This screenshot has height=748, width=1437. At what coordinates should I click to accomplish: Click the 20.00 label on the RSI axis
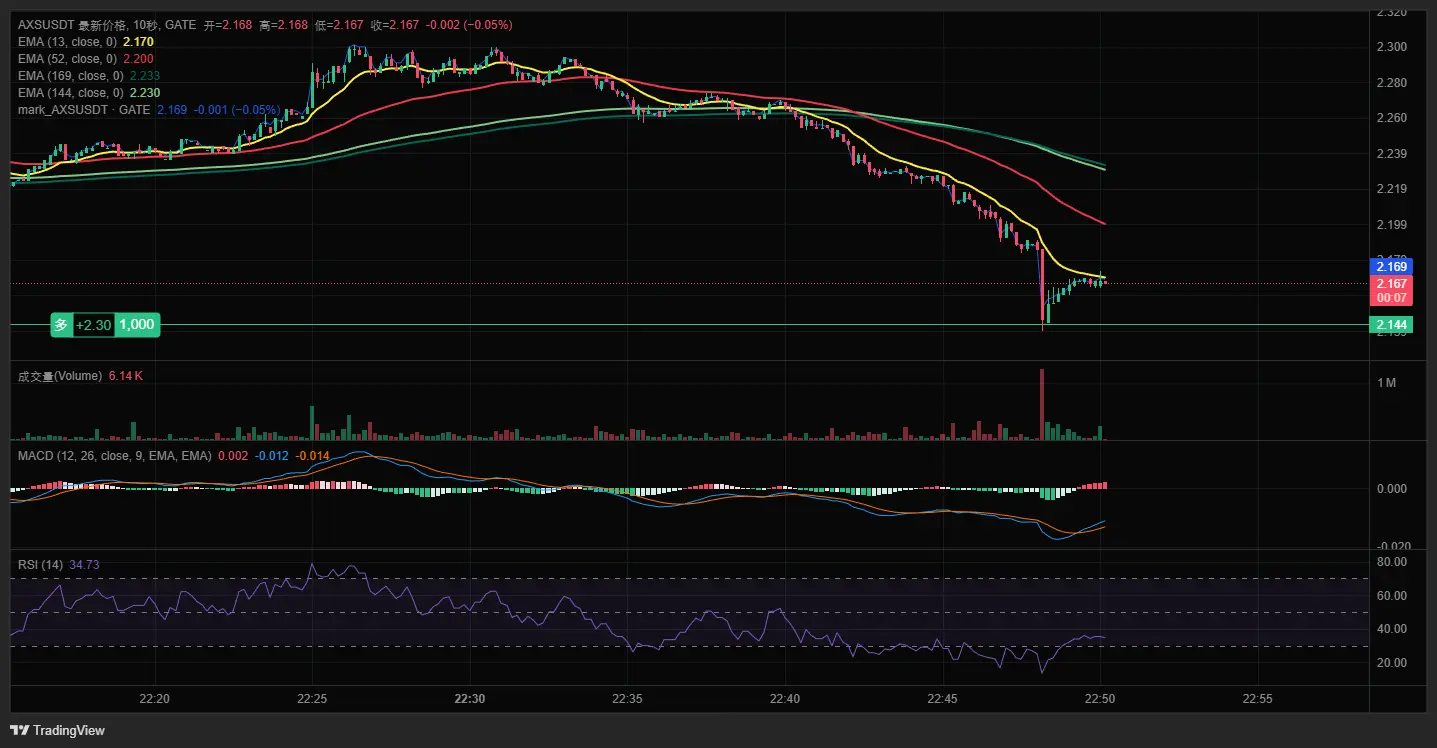(1392, 663)
